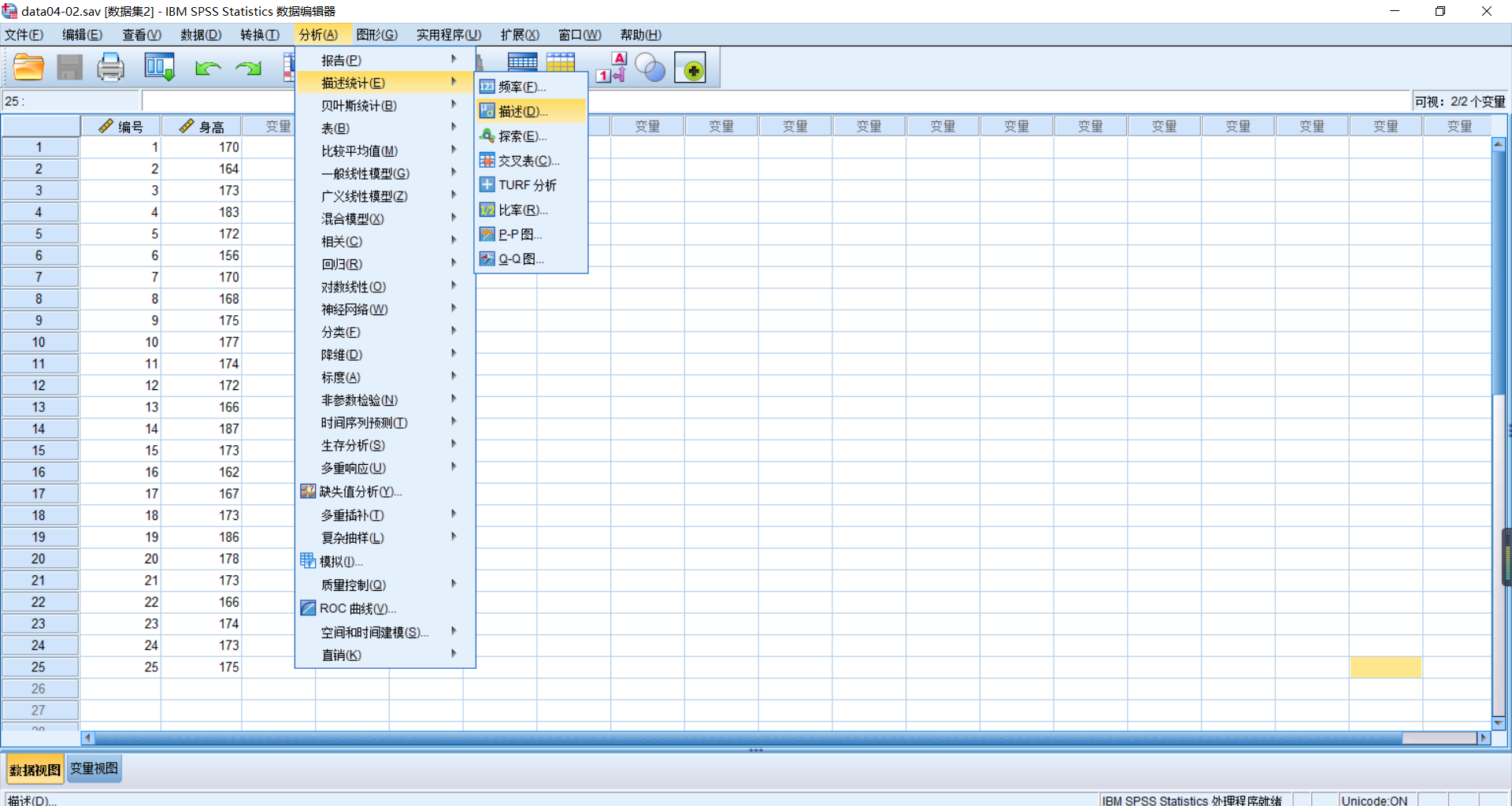
Task: Select row header 10
Action: [39, 342]
